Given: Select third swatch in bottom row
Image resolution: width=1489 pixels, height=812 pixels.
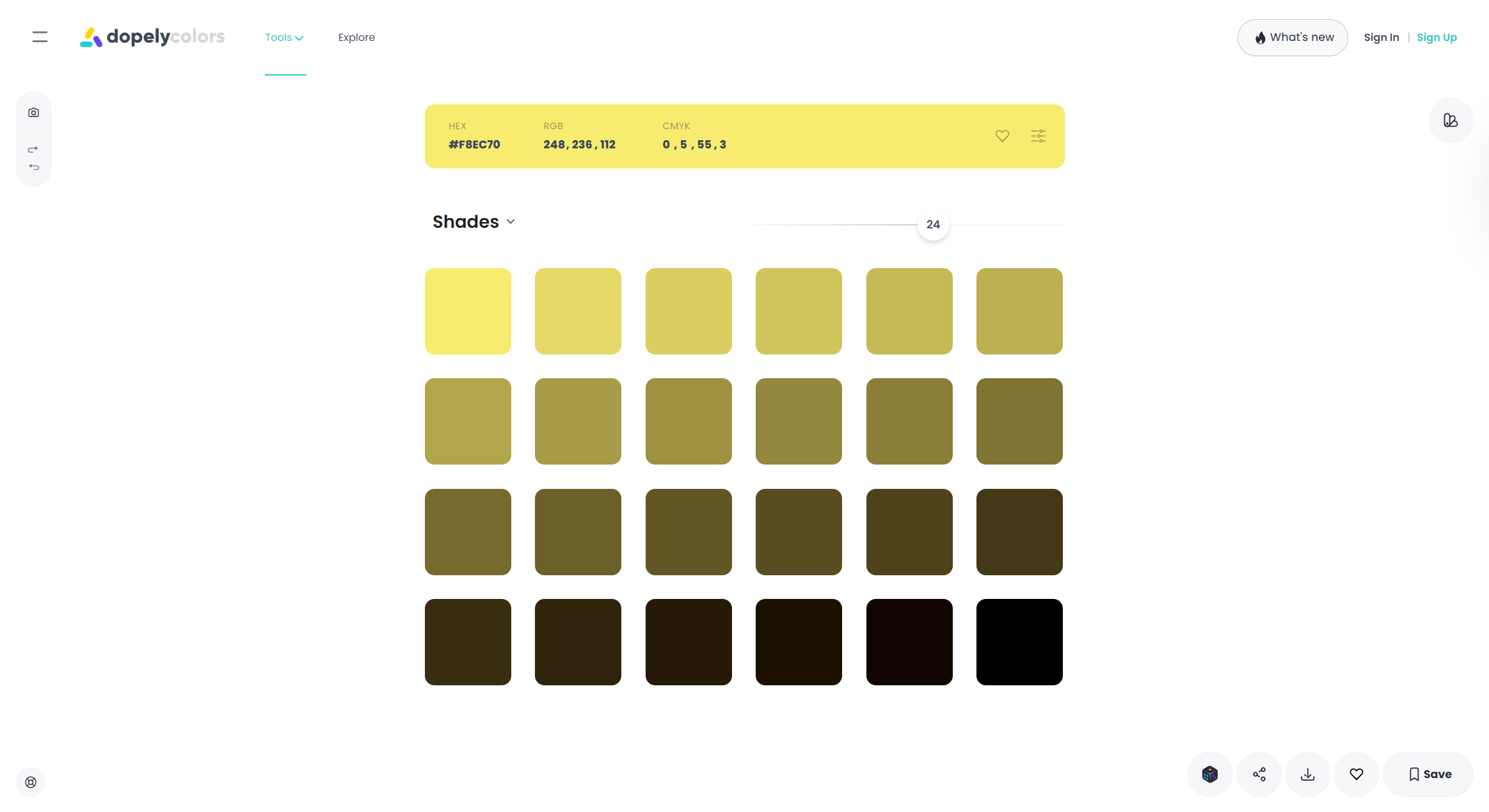Looking at the screenshot, I should [x=689, y=642].
